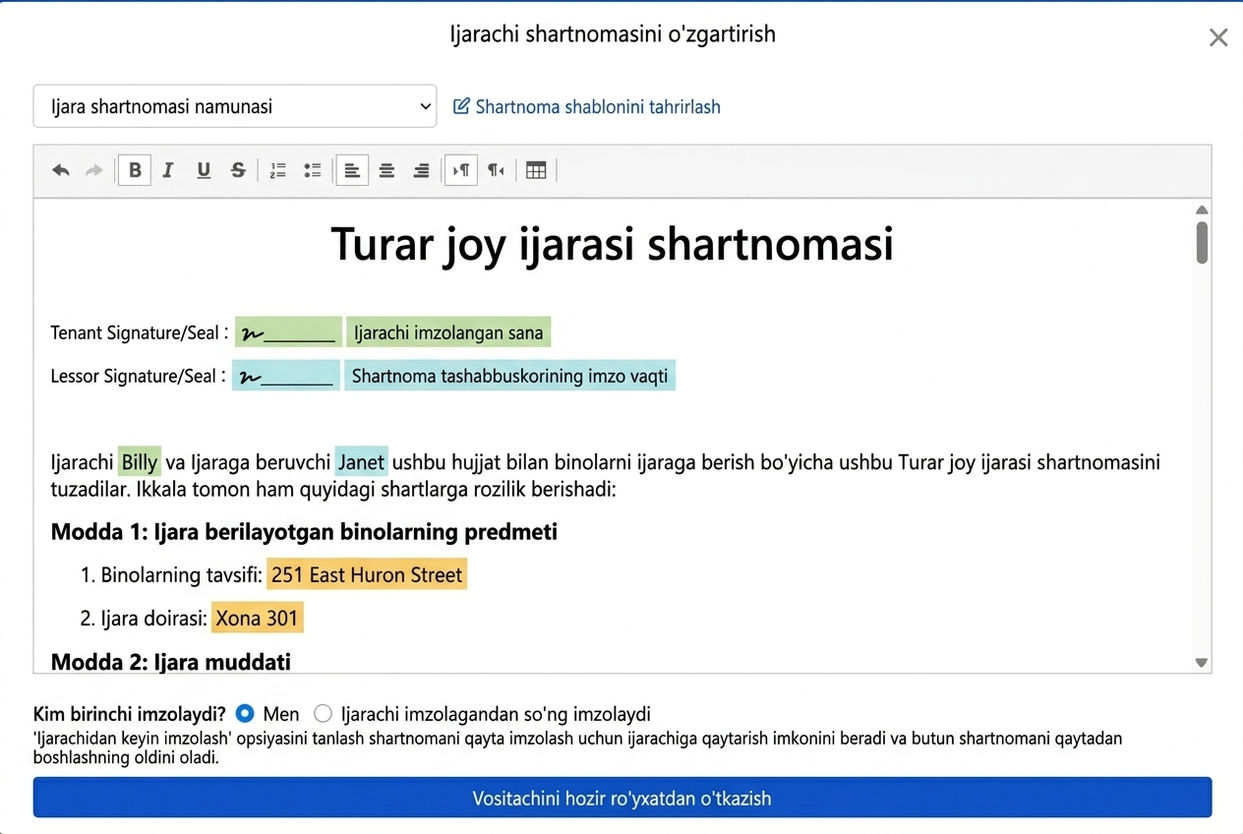Click the redo arrow icon

tap(94, 170)
